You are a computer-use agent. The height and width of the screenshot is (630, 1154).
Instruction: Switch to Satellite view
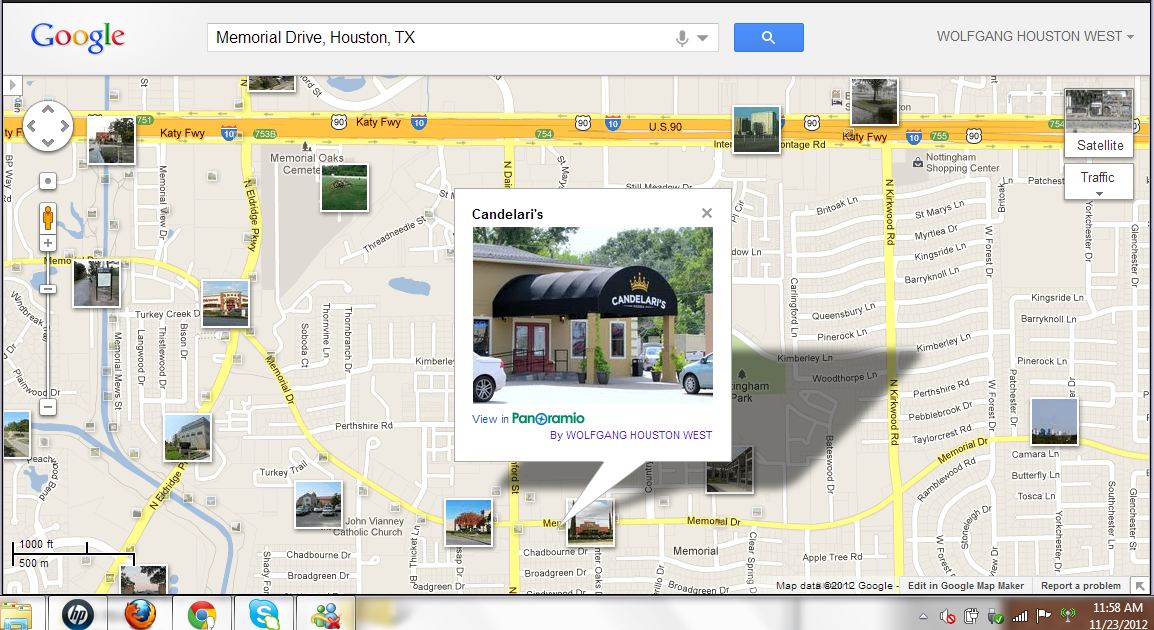pyautogui.click(x=1100, y=123)
